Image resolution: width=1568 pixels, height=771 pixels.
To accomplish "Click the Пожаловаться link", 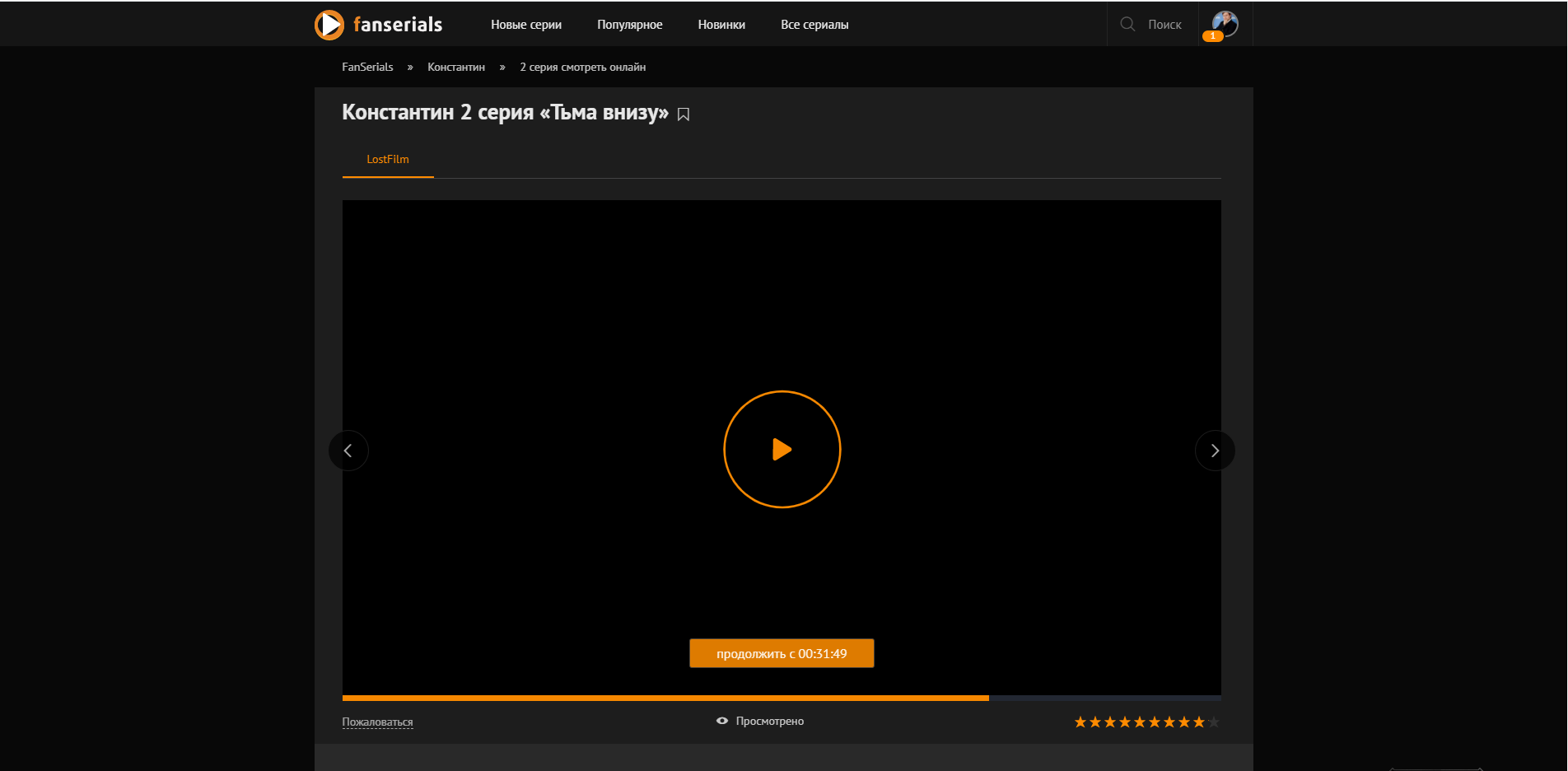I will pyautogui.click(x=377, y=722).
